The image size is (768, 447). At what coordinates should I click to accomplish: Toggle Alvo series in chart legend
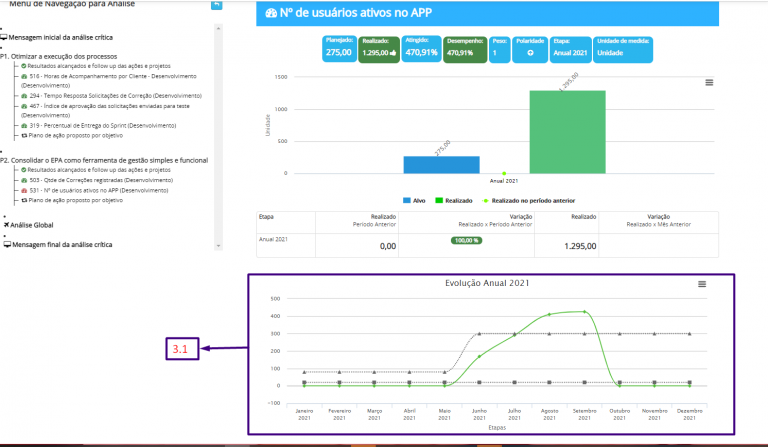coord(414,201)
